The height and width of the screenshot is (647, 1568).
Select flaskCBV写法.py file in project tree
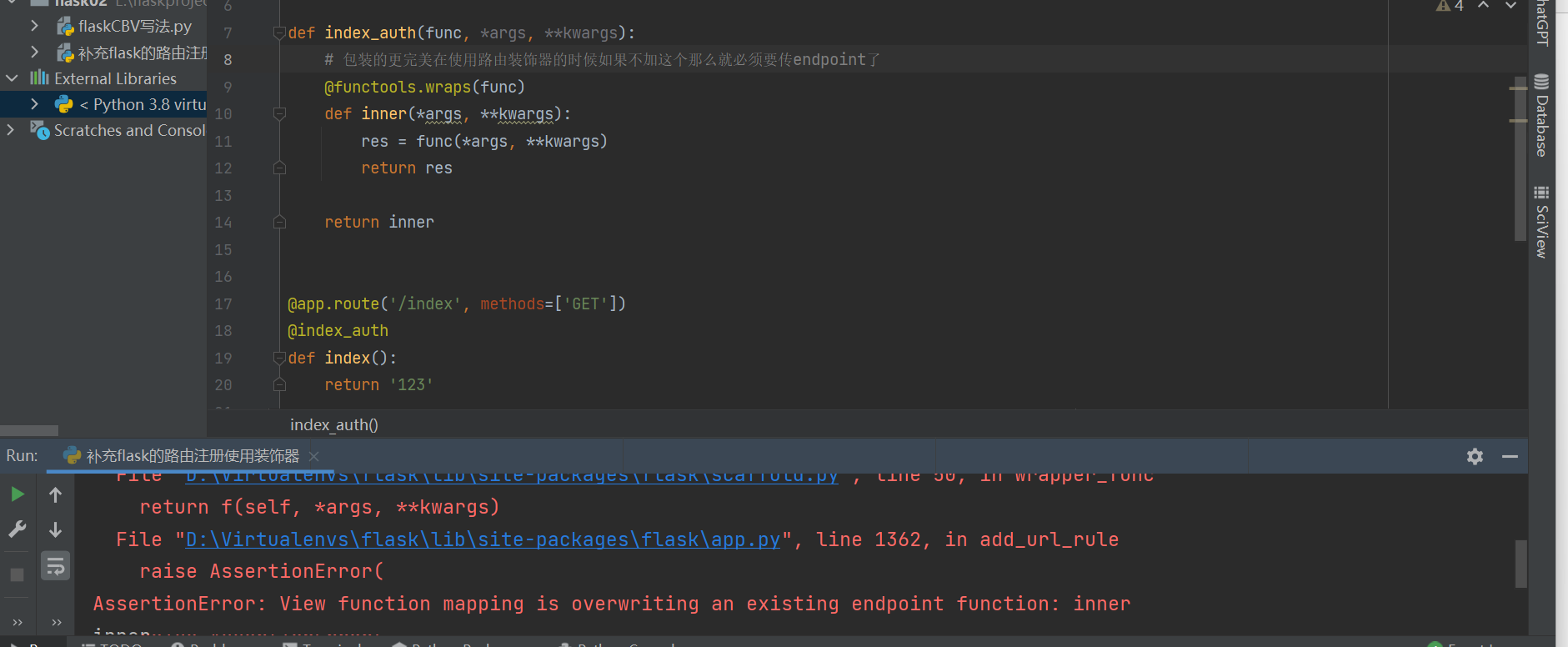point(124,27)
